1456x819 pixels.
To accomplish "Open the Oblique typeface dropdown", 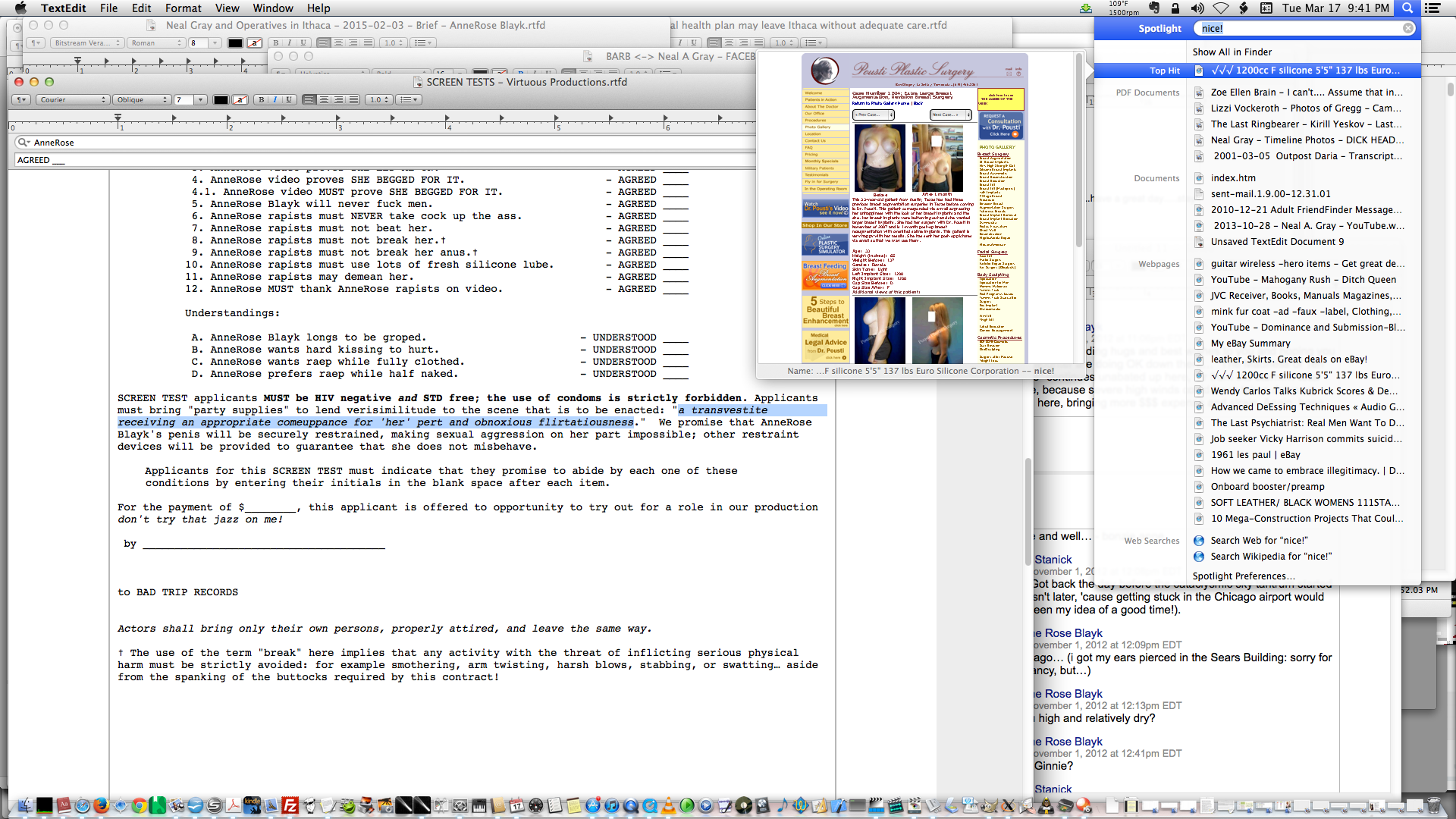I will (x=142, y=99).
